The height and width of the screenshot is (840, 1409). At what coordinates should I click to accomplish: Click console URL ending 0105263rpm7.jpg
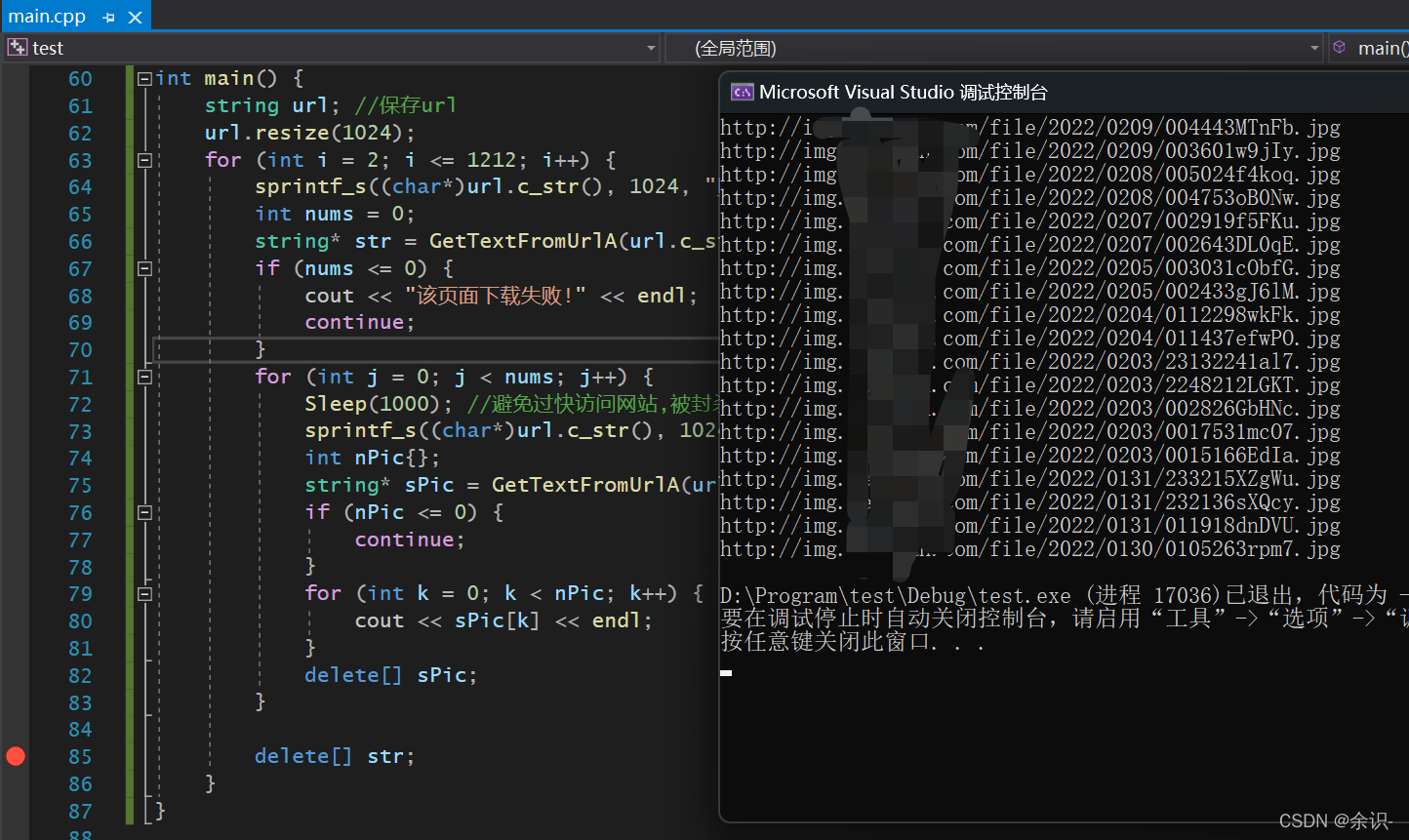coord(1030,549)
